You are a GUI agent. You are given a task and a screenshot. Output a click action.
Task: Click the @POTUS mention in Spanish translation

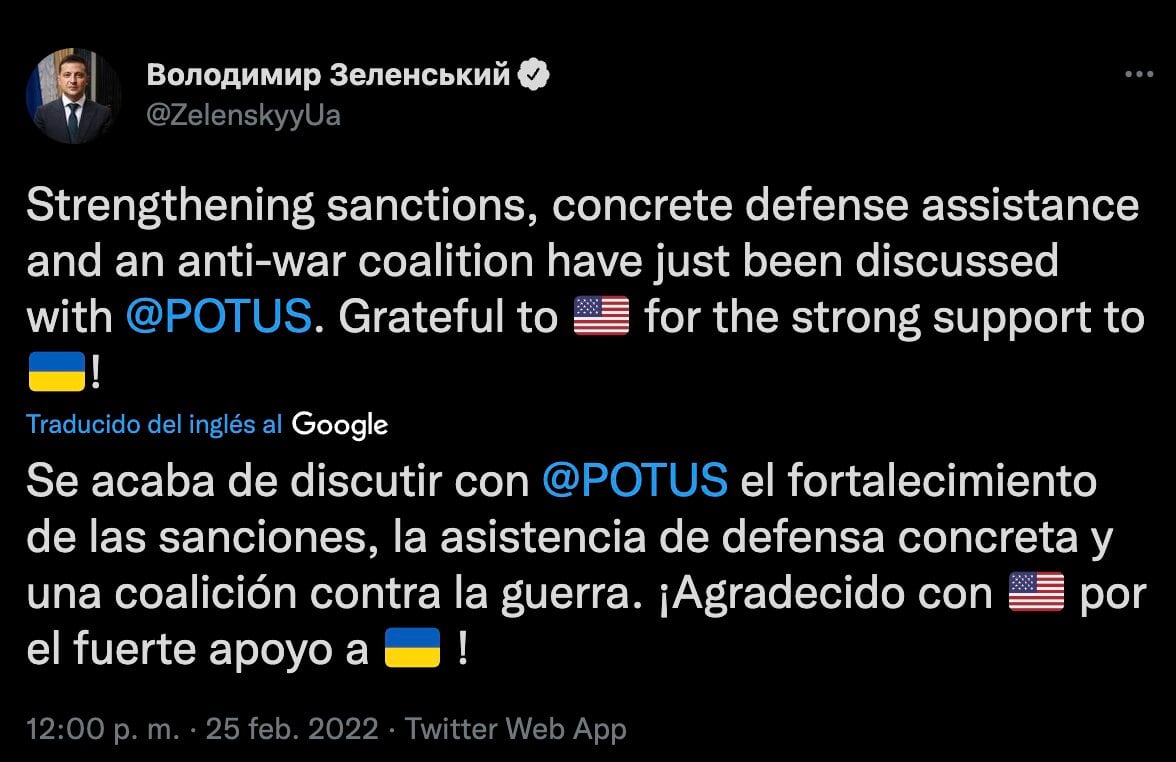[x=634, y=481]
